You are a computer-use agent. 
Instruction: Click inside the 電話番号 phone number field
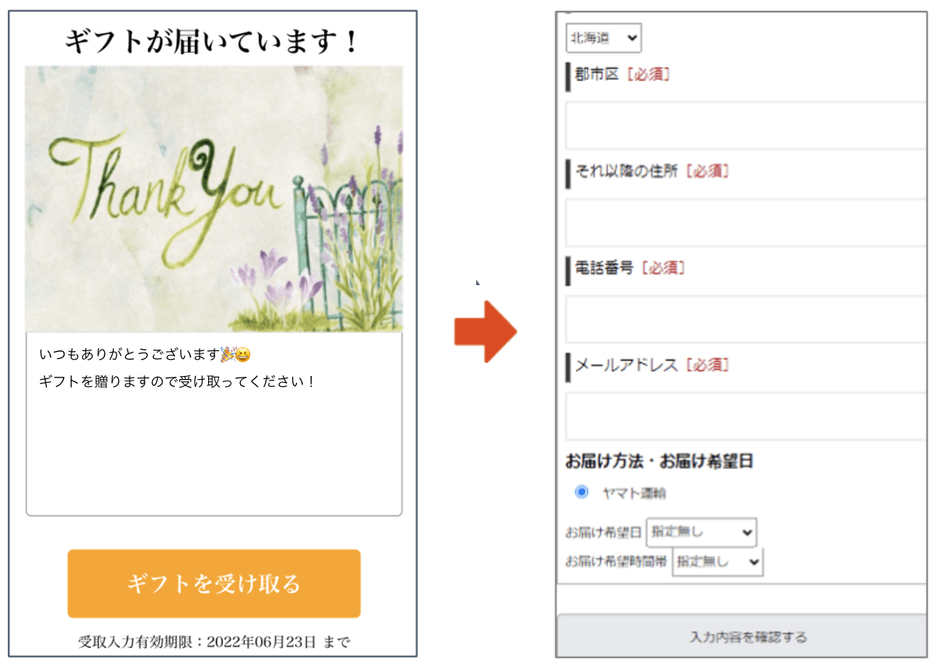(x=745, y=317)
